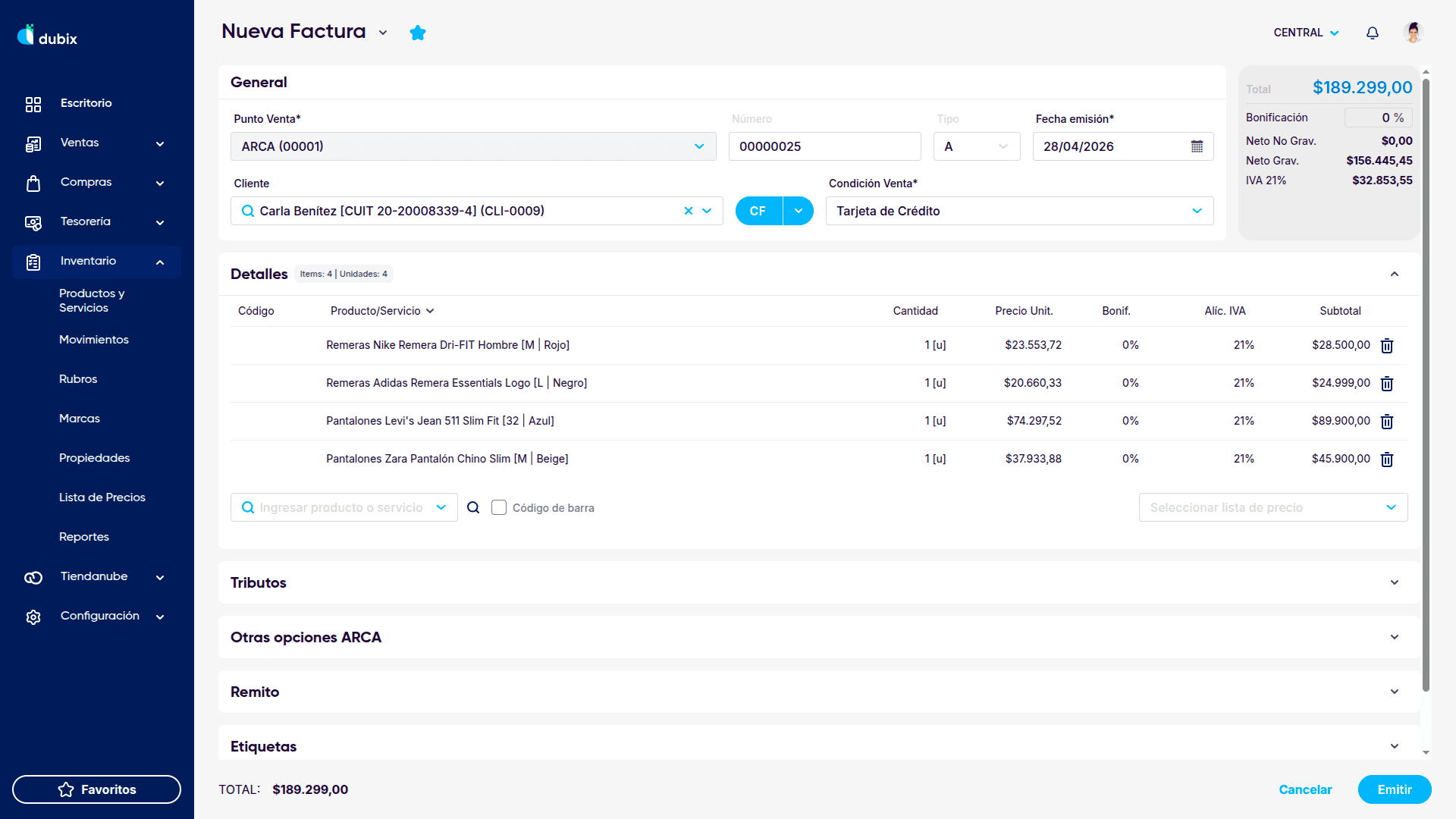Click Ingresar producto o servicio field
1456x819 pixels.
click(344, 507)
